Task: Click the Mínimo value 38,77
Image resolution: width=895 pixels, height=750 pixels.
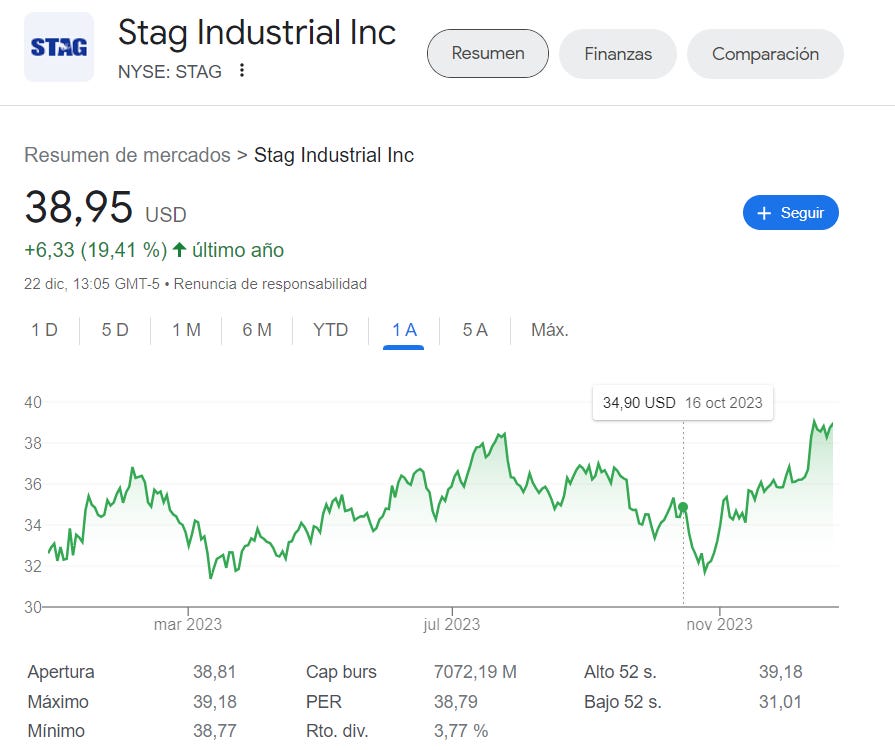Action: tap(215, 731)
